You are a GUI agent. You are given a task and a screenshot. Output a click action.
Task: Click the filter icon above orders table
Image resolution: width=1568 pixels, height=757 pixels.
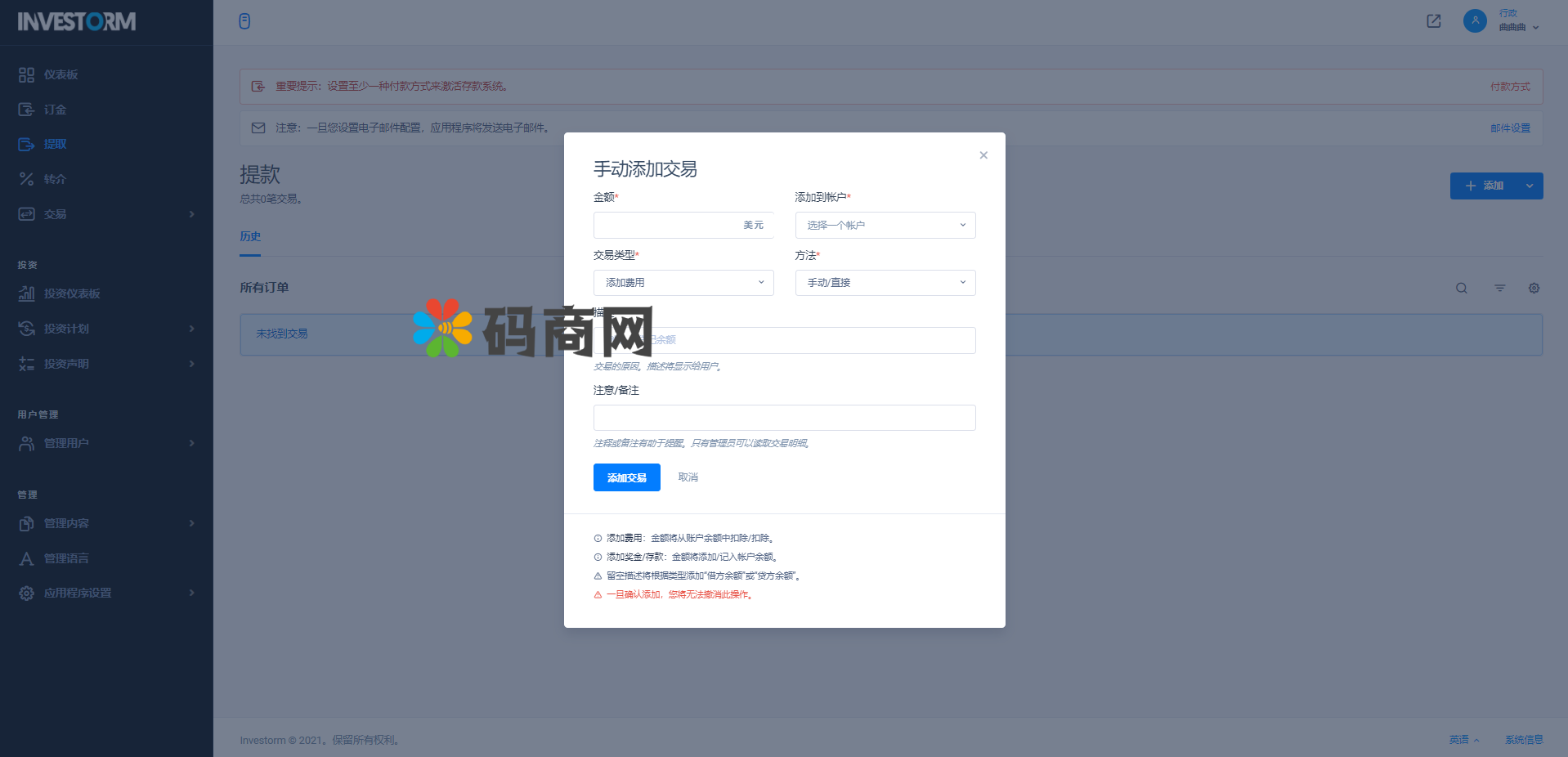point(1499,288)
